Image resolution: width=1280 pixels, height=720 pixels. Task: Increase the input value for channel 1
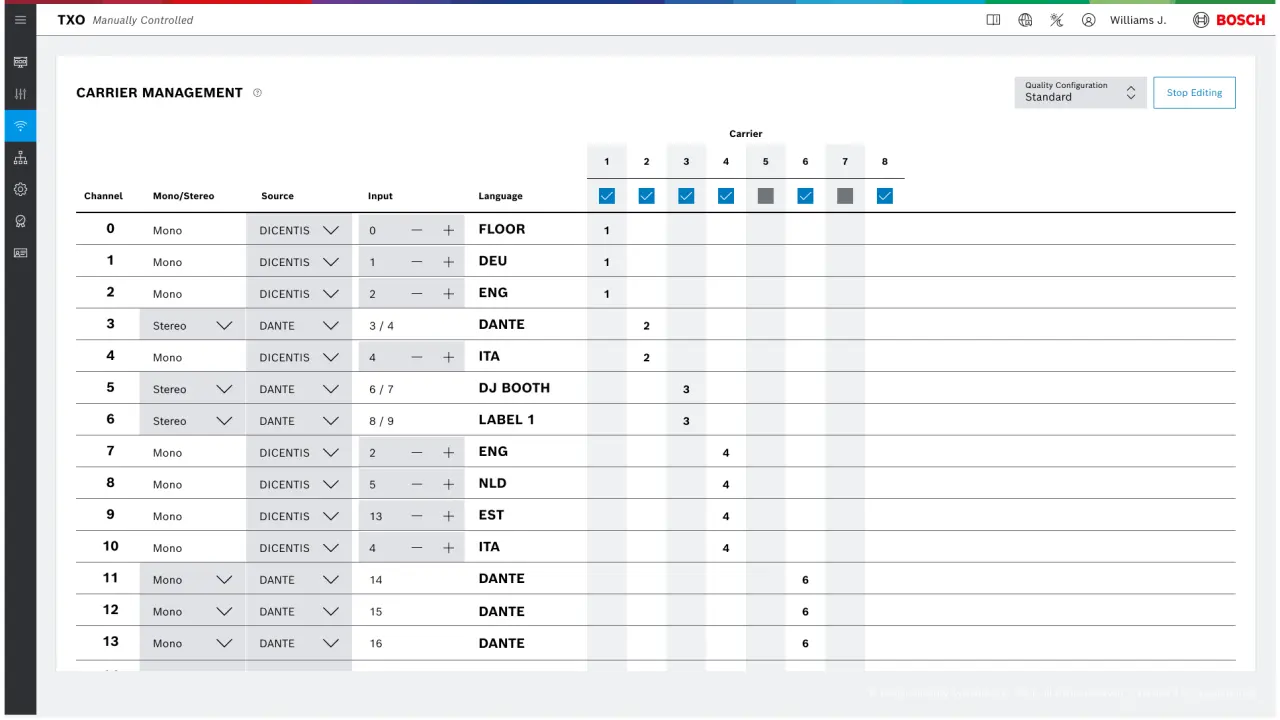point(449,262)
